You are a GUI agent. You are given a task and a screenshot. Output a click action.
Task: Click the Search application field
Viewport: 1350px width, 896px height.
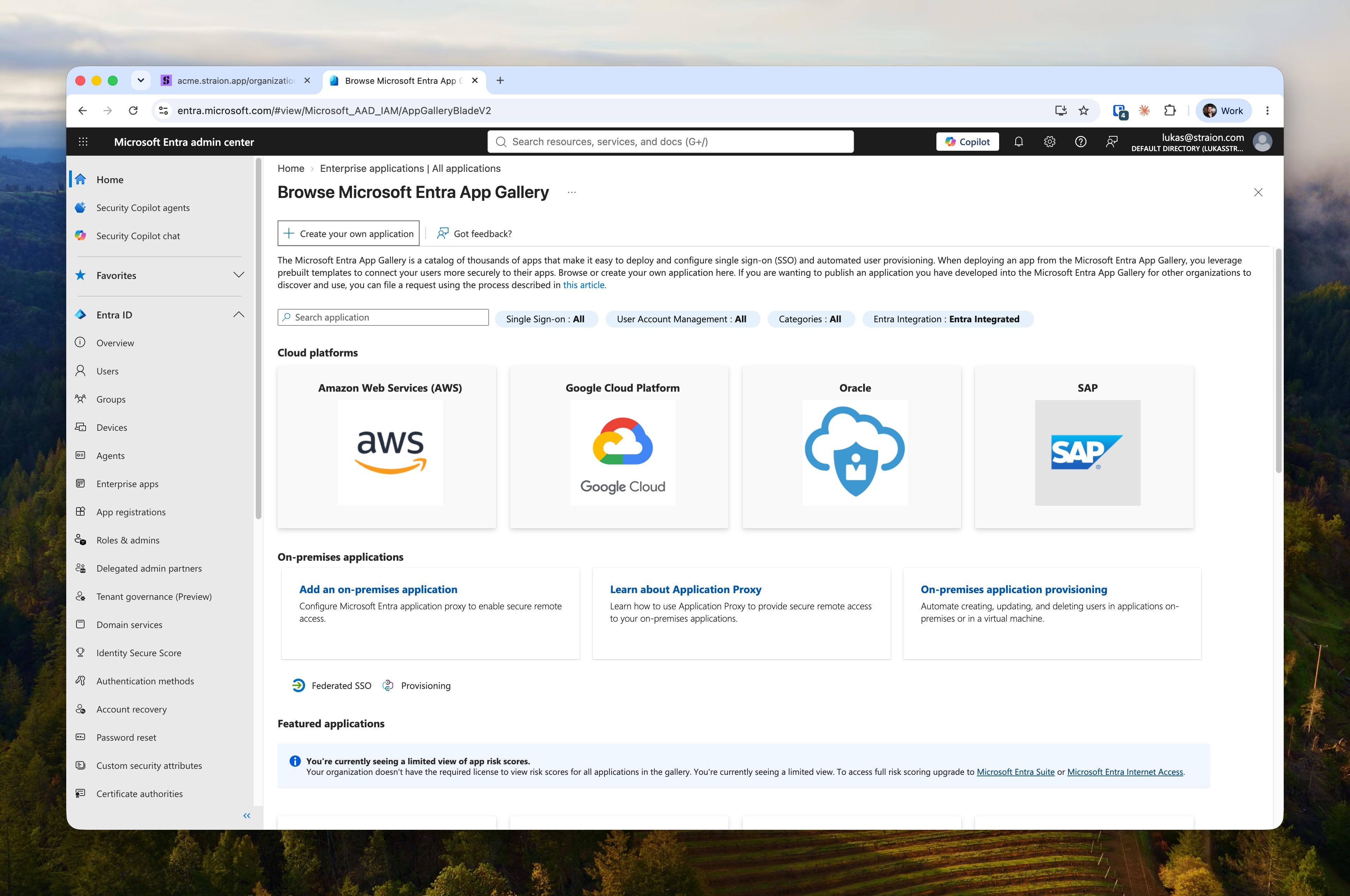pyautogui.click(x=383, y=317)
